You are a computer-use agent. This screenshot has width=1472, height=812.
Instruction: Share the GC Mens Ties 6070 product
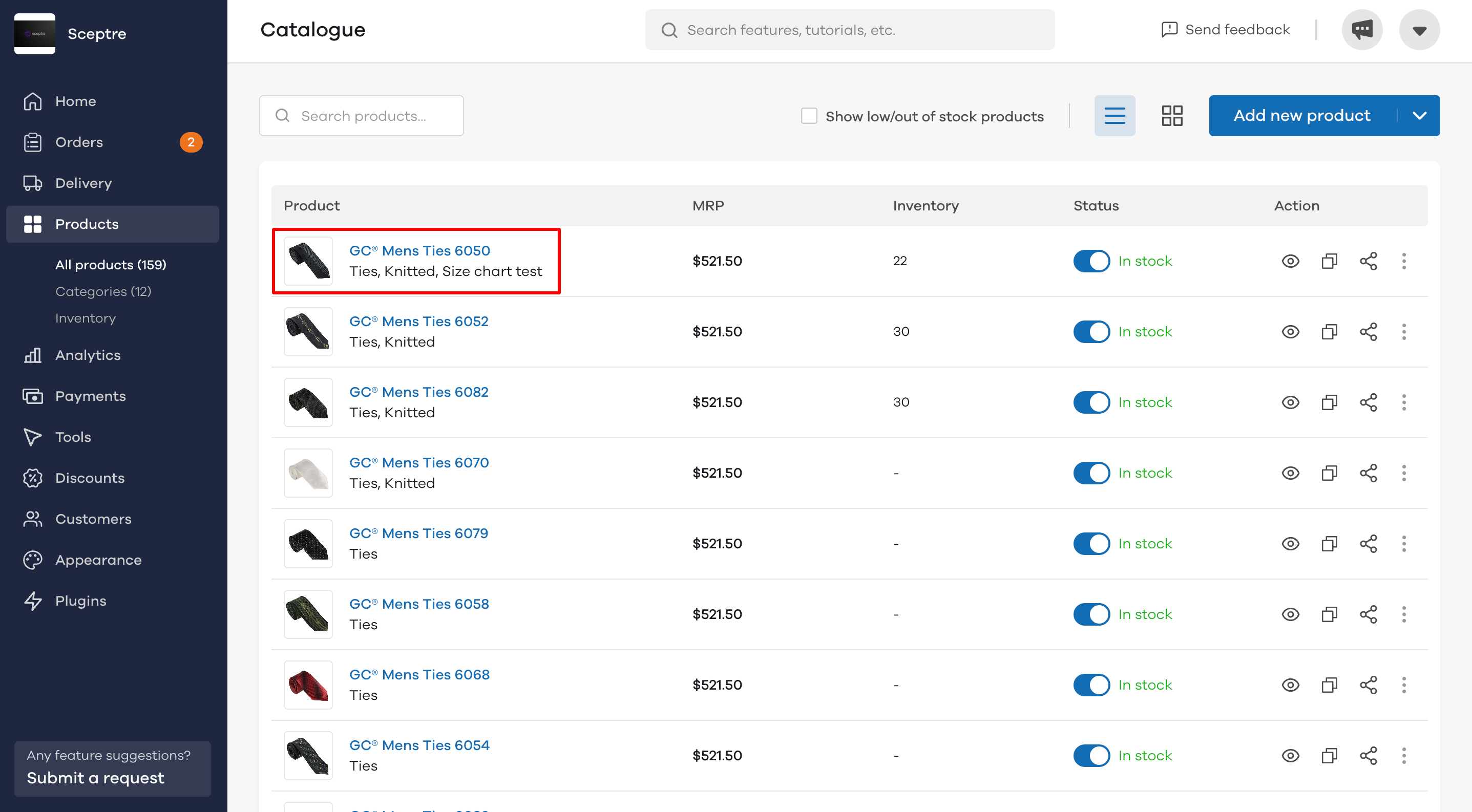(1368, 474)
